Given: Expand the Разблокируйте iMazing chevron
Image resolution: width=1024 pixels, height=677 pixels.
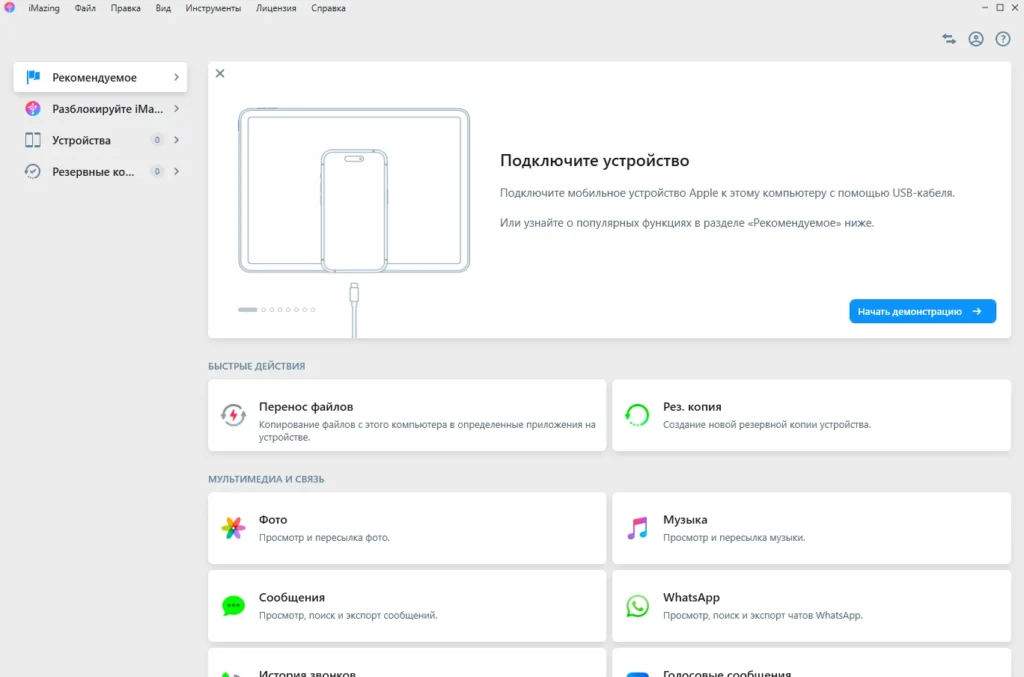Looking at the screenshot, I should (x=176, y=108).
